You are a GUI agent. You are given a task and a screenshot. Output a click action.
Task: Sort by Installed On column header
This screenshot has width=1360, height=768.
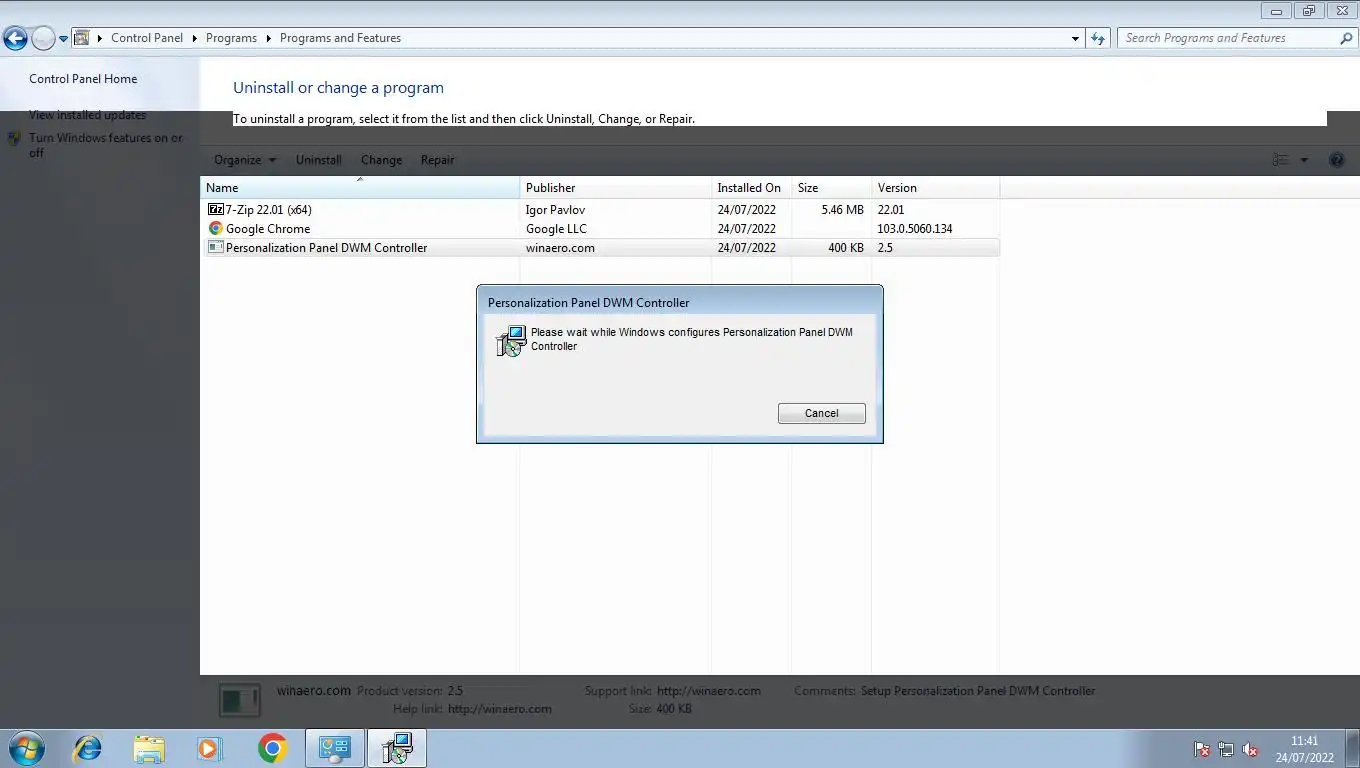pos(751,188)
